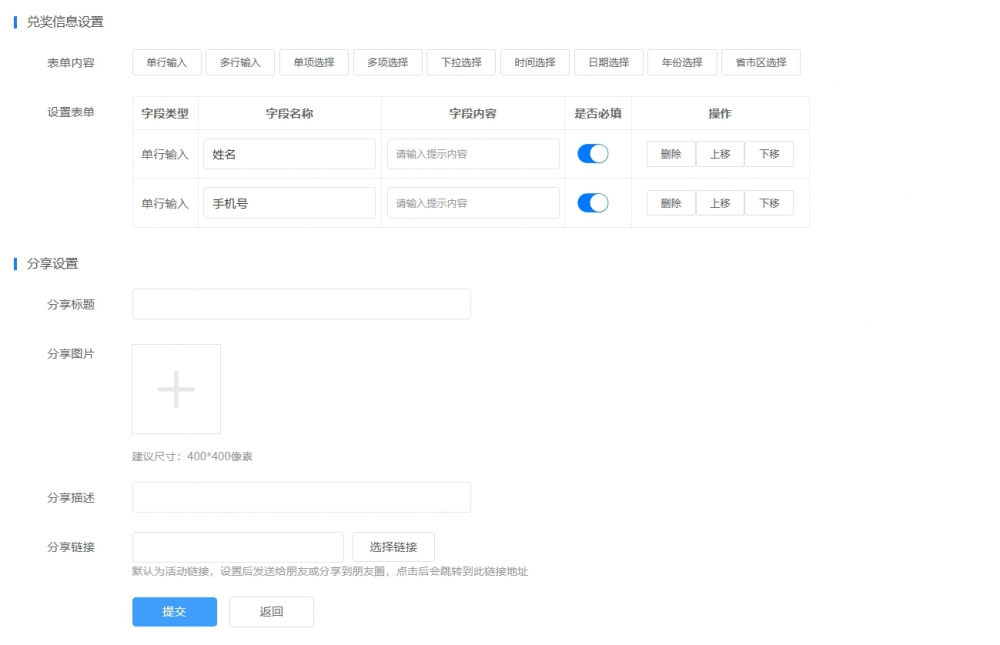Add a 年份选择 field to form
Viewport: 1000px width, 645px height.
pyautogui.click(x=682, y=62)
